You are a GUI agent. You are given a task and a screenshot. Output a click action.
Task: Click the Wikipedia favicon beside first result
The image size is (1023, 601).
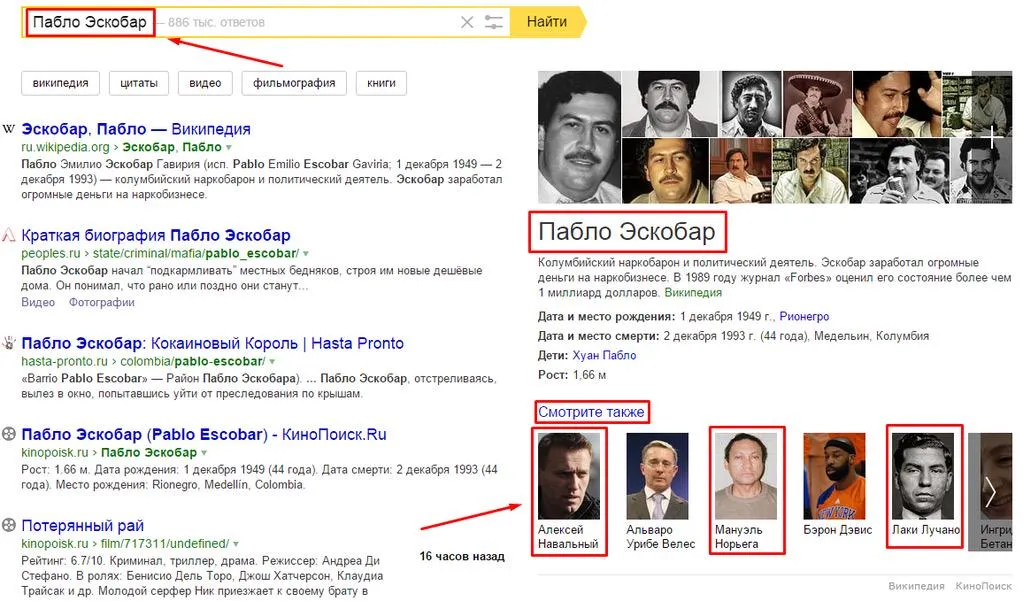8,129
